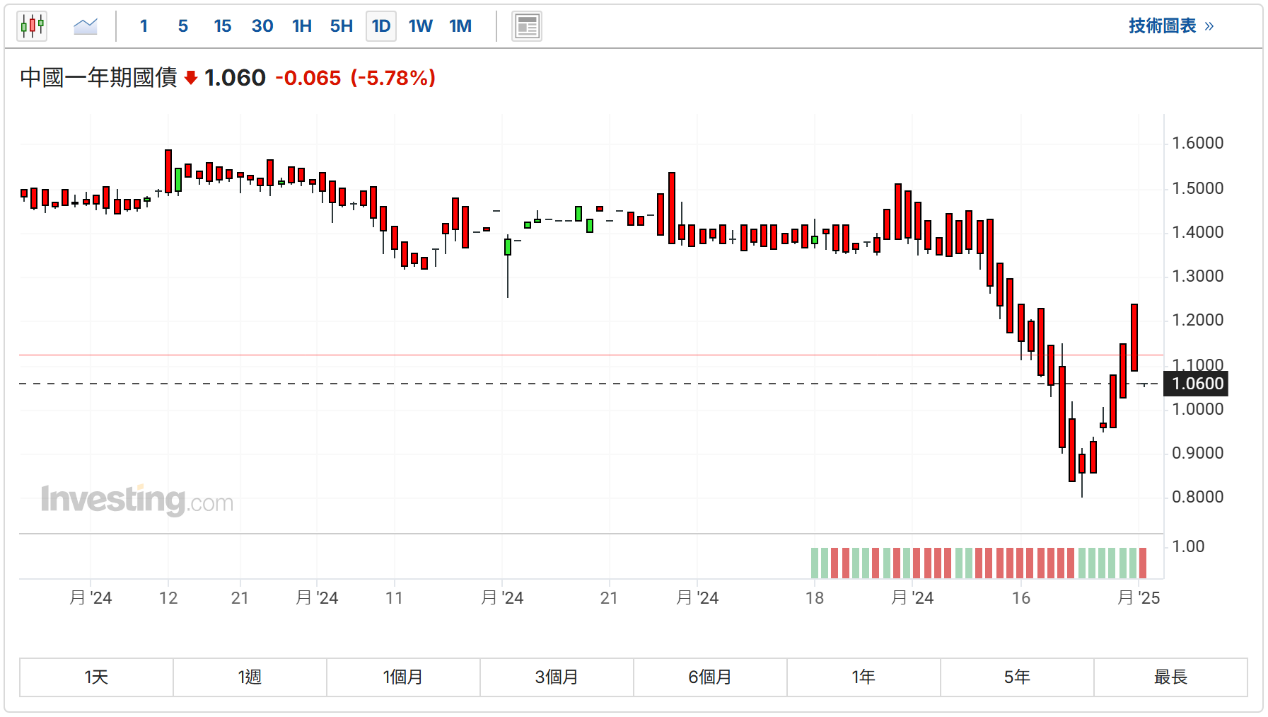Pick the 1H hourly interval
The image size is (1268, 717).
(302, 26)
